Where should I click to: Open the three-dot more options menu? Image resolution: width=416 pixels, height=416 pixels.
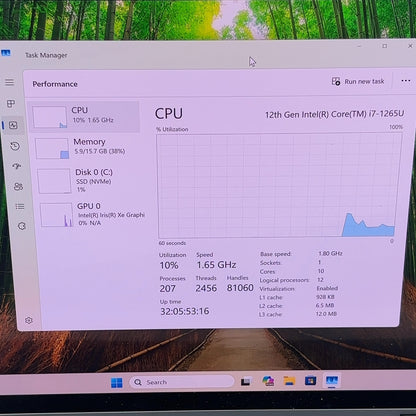pyautogui.click(x=406, y=81)
